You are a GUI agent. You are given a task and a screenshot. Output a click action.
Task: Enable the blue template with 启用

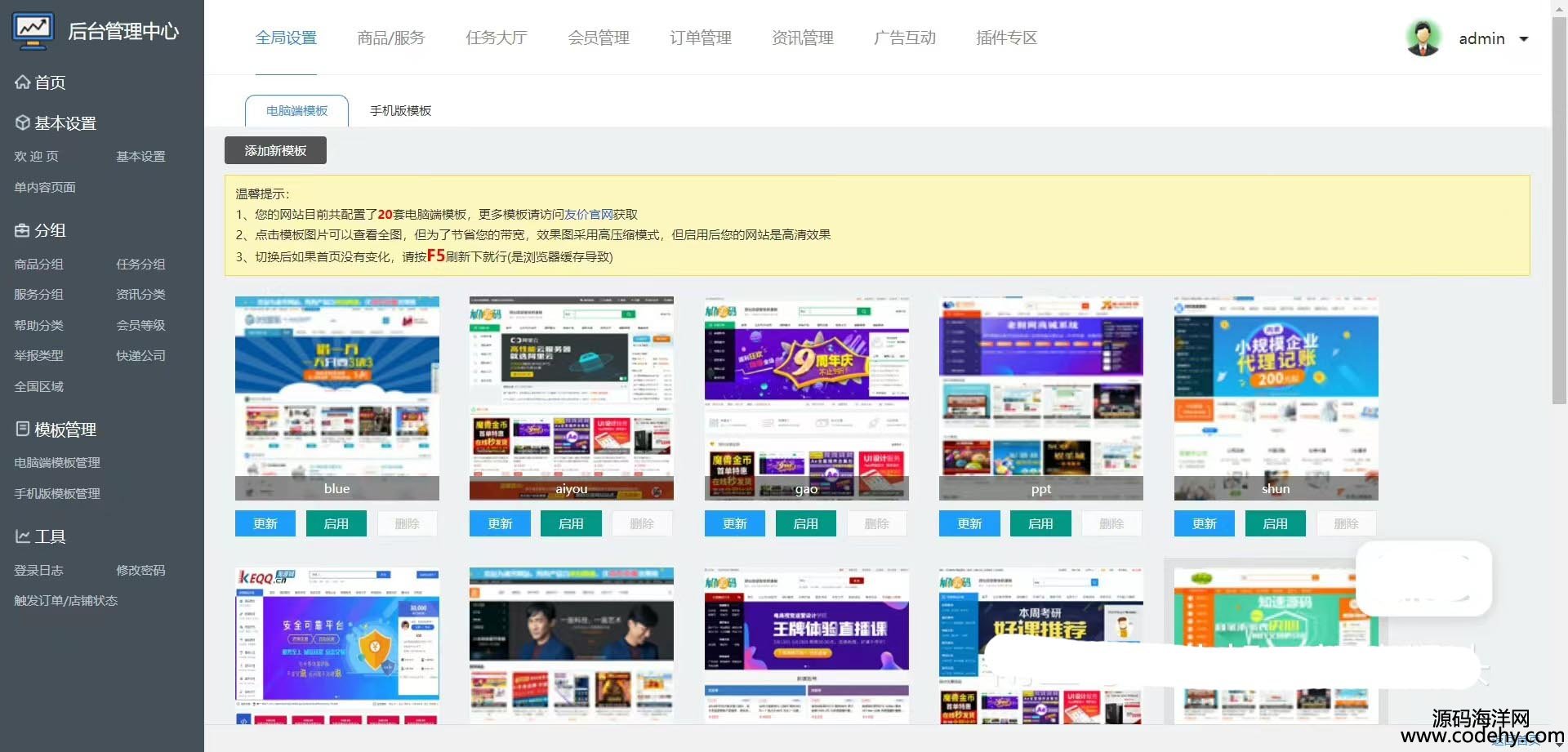(336, 523)
